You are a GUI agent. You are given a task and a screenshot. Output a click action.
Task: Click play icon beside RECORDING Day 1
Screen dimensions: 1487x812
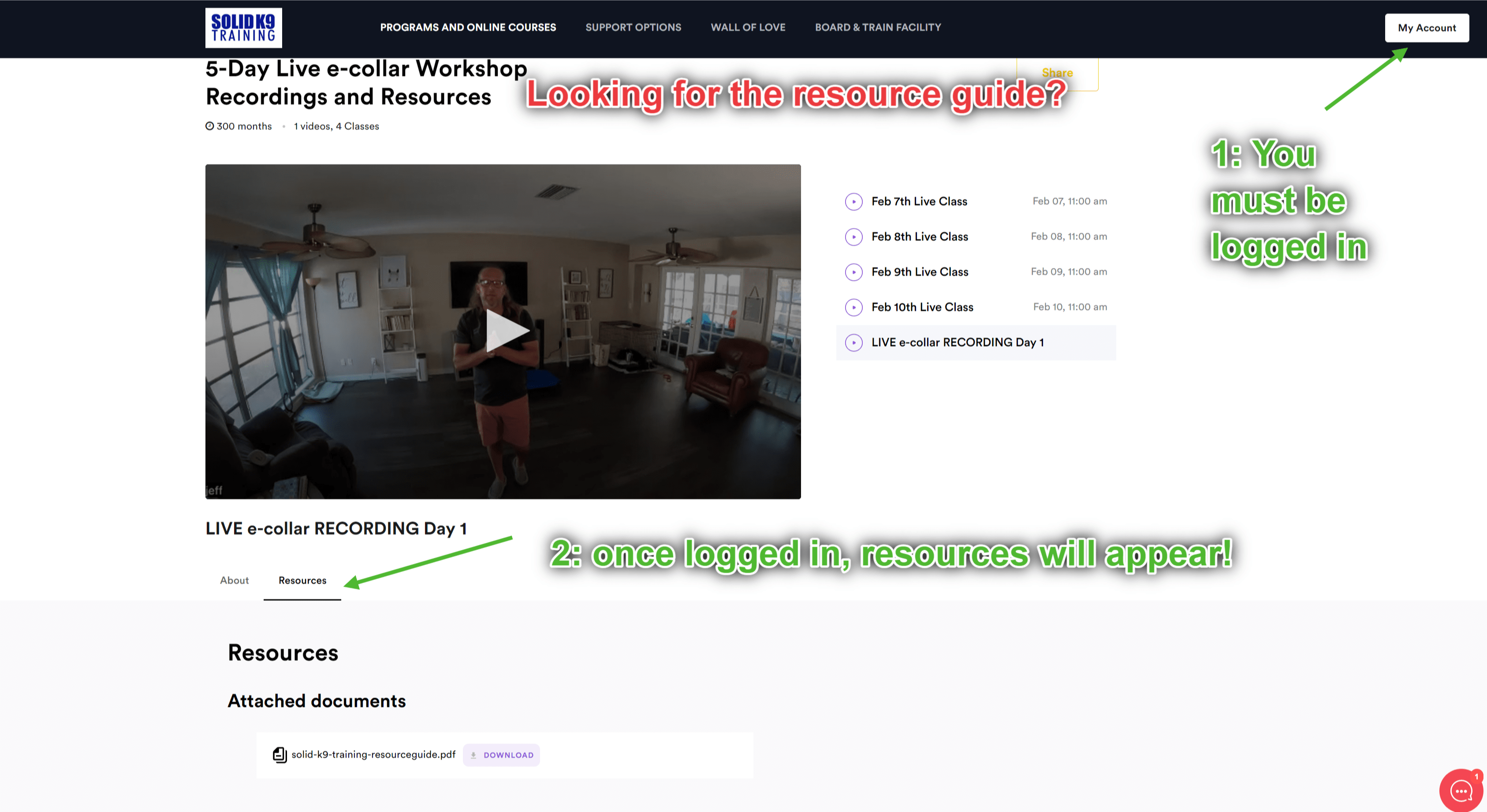coord(853,342)
